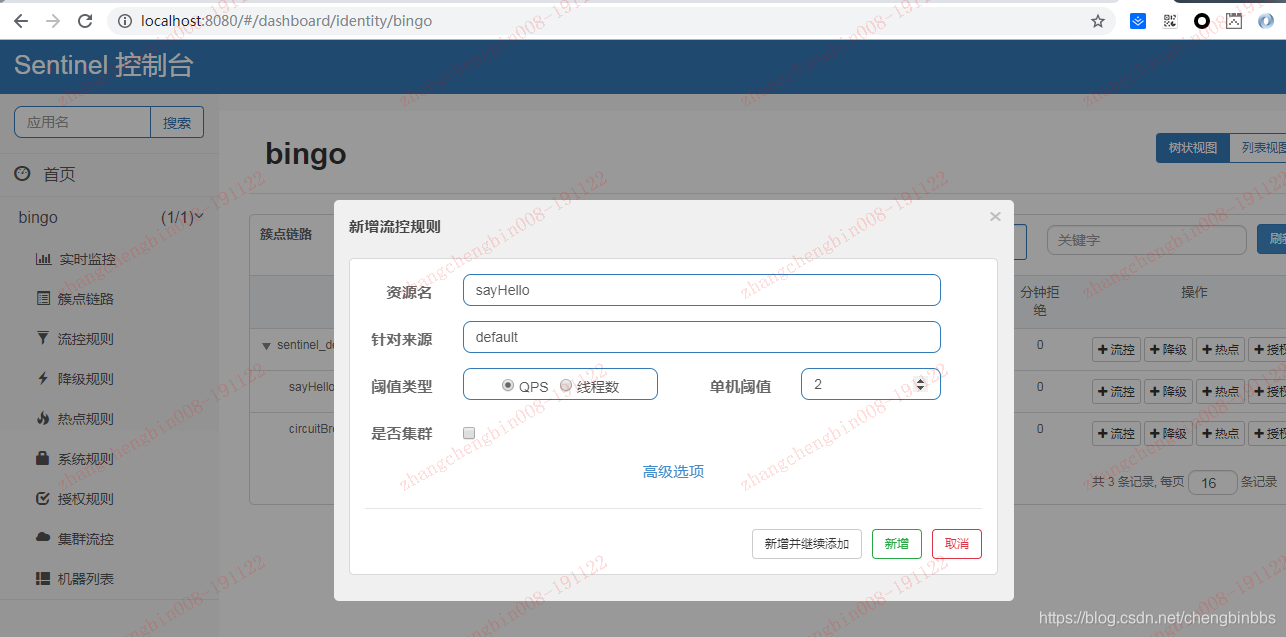Collapse the sentinel_de tree row triangle
Image resolution: width=1286 pixels, height=637 pixels.
point(266,346)
